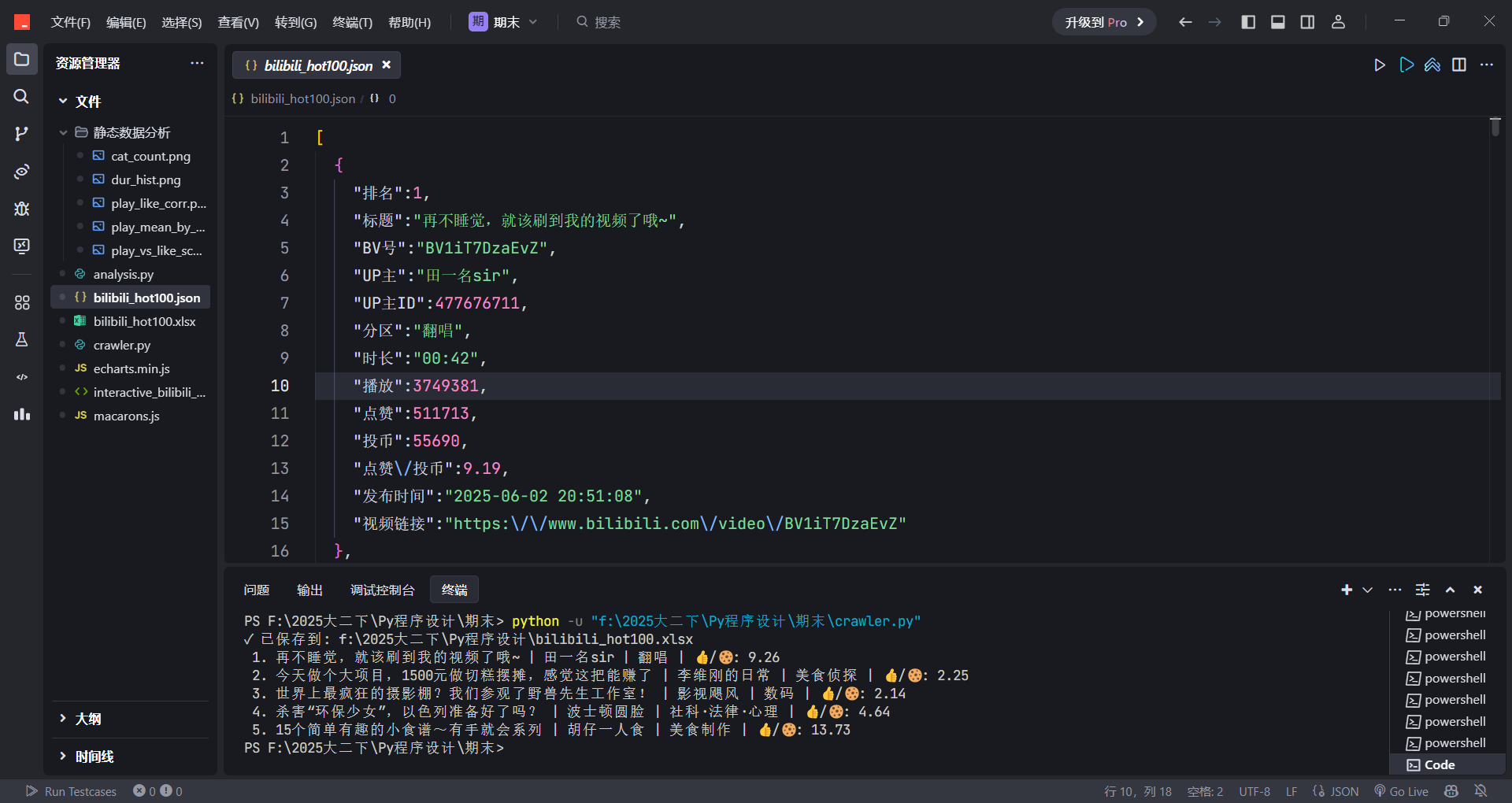The height and width of the screenshot is (803, 1512).
Task: Go back with the left arrow
Action: (1185, 22)
